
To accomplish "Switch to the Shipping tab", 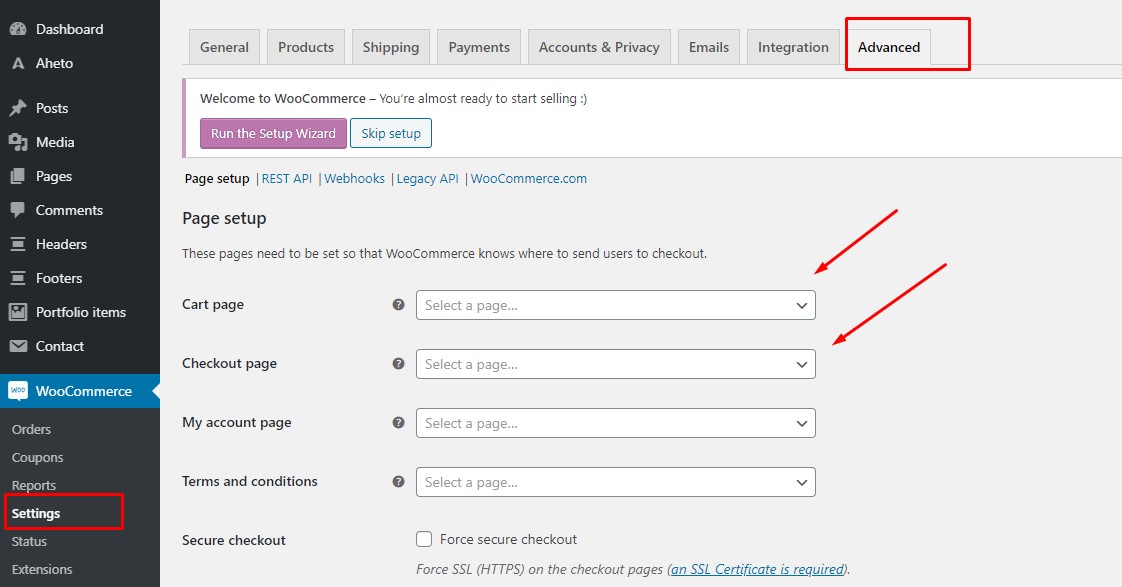I will [391, 47].
